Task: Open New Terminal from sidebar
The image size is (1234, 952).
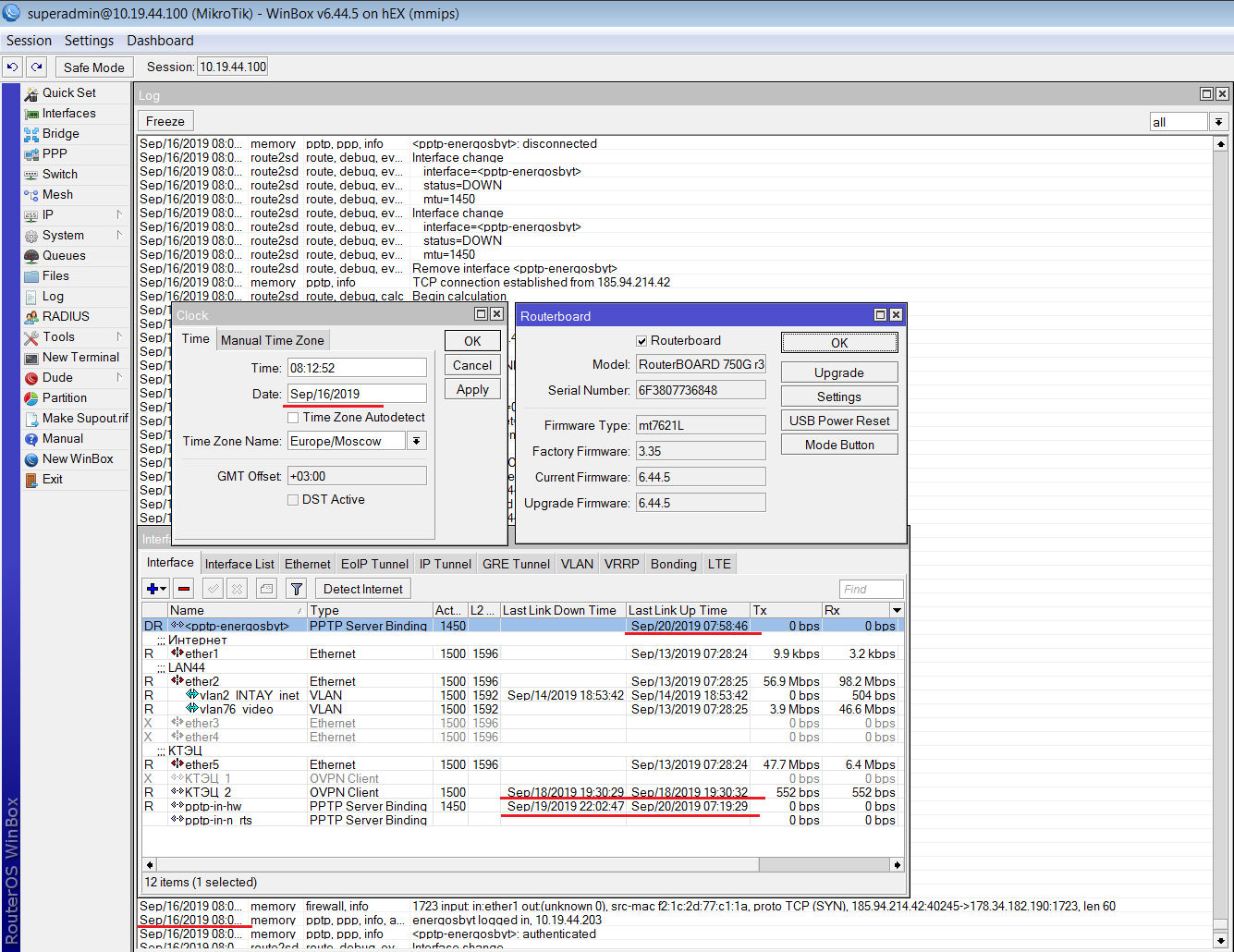Action: pyautogui.click(x=80, y=357)
